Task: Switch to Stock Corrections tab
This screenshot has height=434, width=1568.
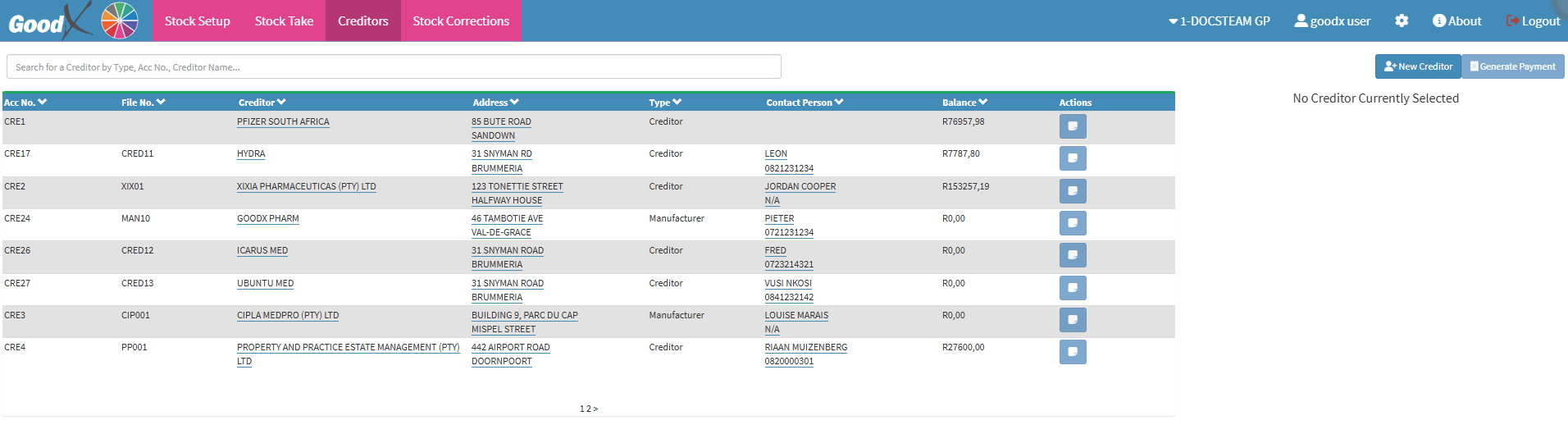Action: click(x=461, y=21)
